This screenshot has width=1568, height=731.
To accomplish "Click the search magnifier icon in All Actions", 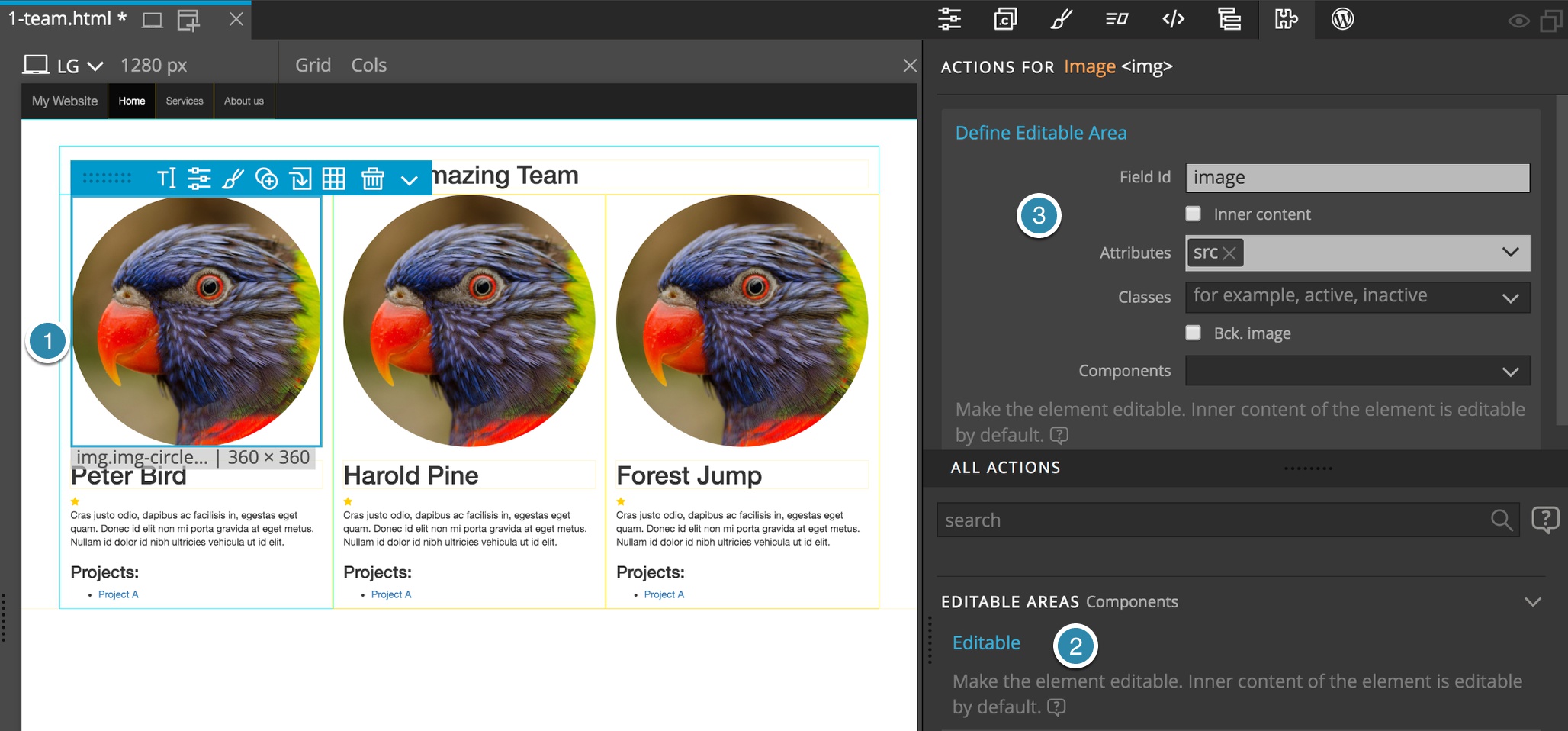I will point(1502,520).
